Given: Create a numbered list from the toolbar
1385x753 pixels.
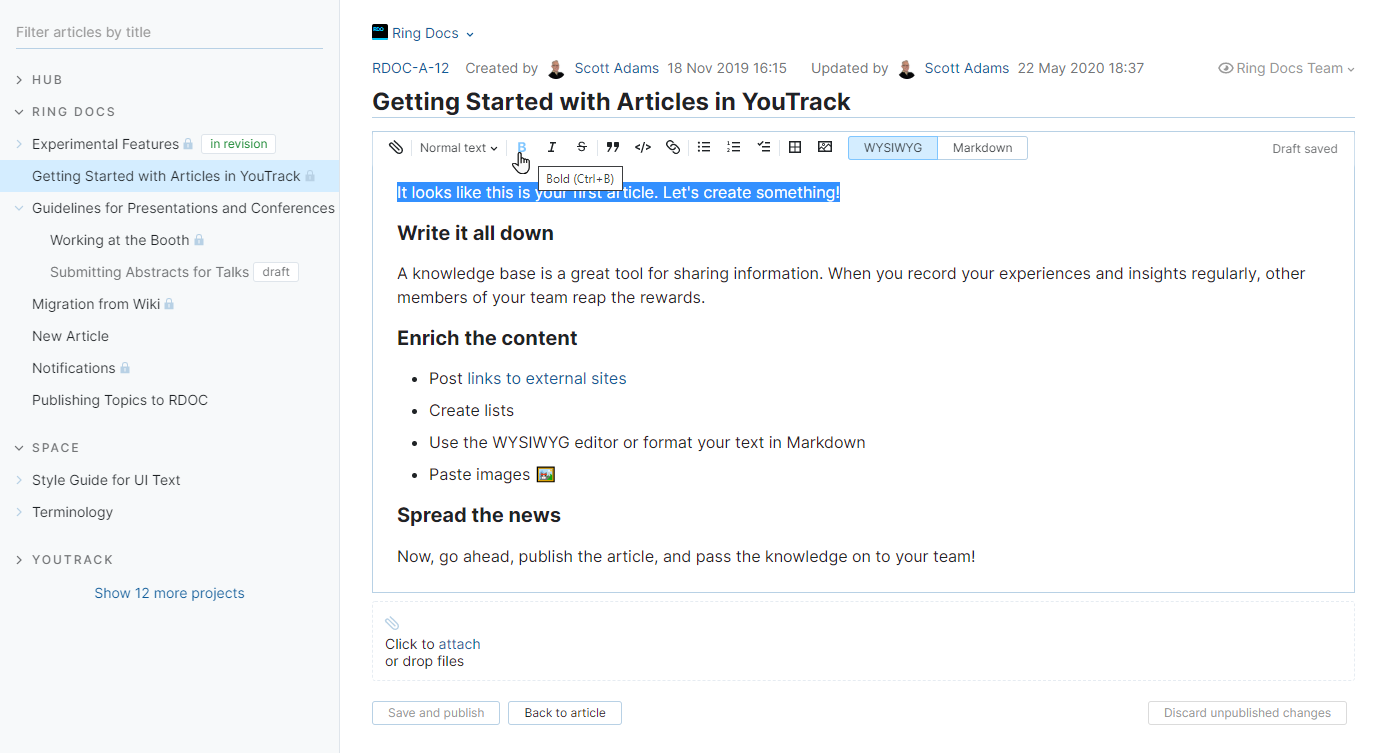Looking at the screenshot, I should click(734, 148).
